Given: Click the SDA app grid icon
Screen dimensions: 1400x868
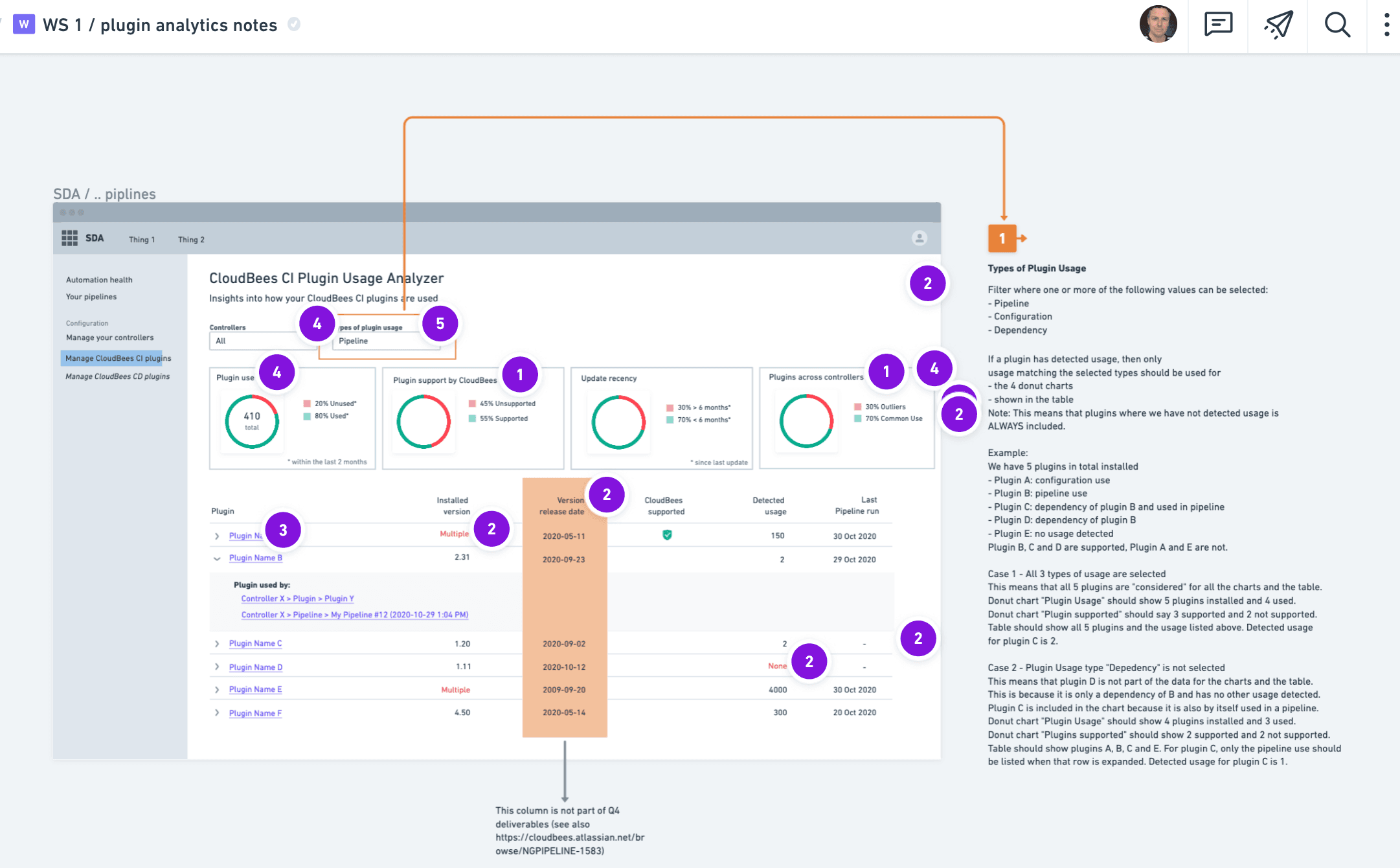Looking at the screenshot, I should (x=69, y=238).
